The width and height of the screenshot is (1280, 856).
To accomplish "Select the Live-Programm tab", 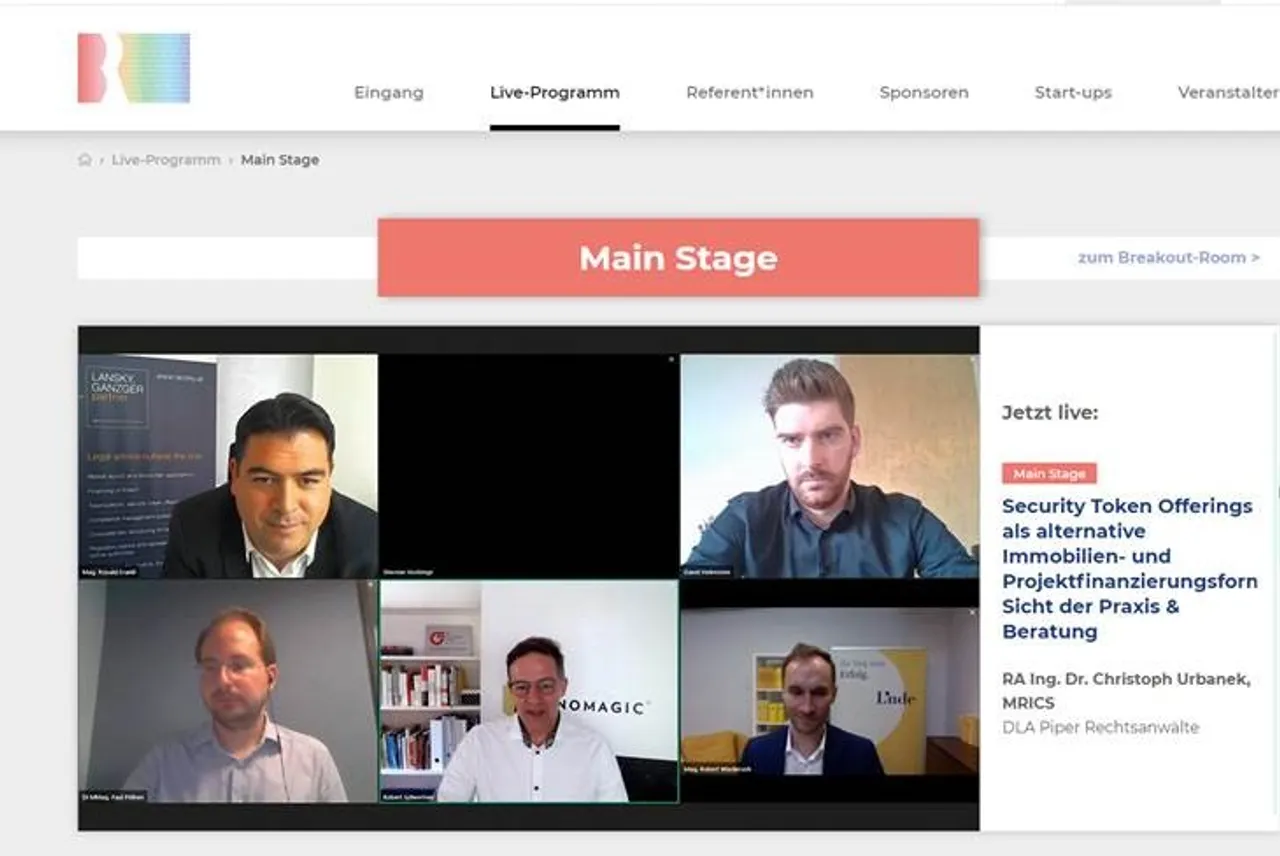I will tap(555, 92).
